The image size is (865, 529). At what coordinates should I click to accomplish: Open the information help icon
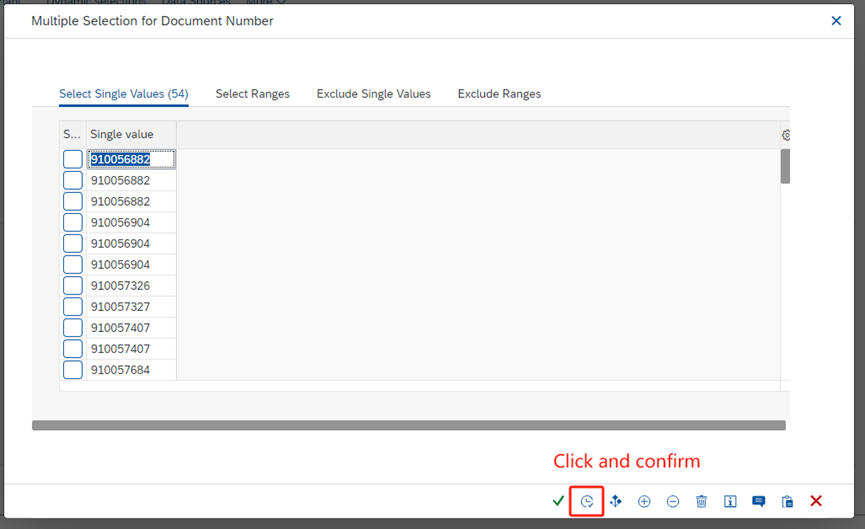(x=730, y=501)
